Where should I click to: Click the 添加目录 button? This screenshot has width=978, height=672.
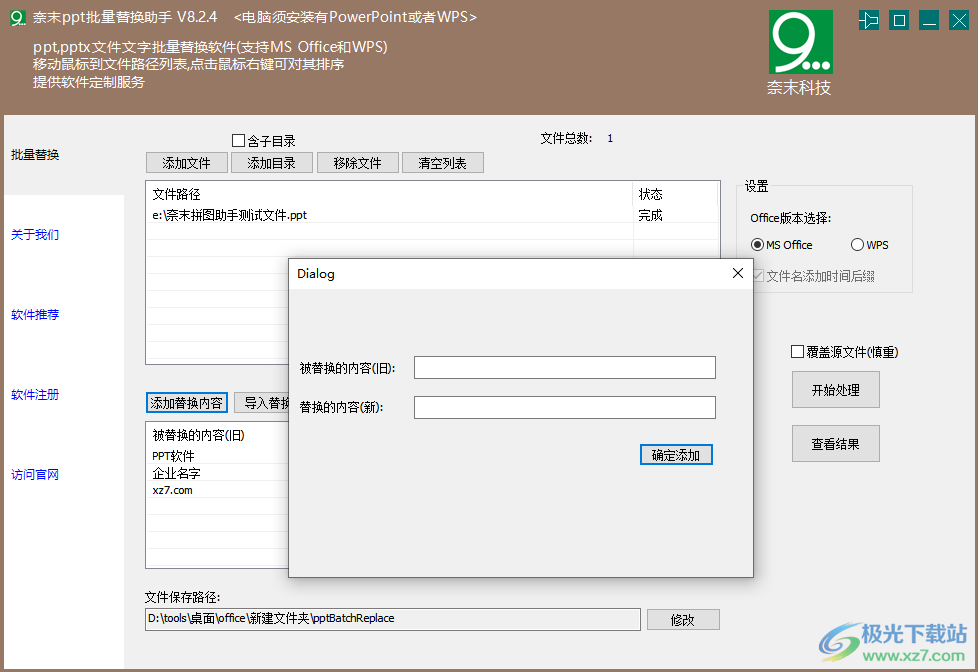[272, 162]
